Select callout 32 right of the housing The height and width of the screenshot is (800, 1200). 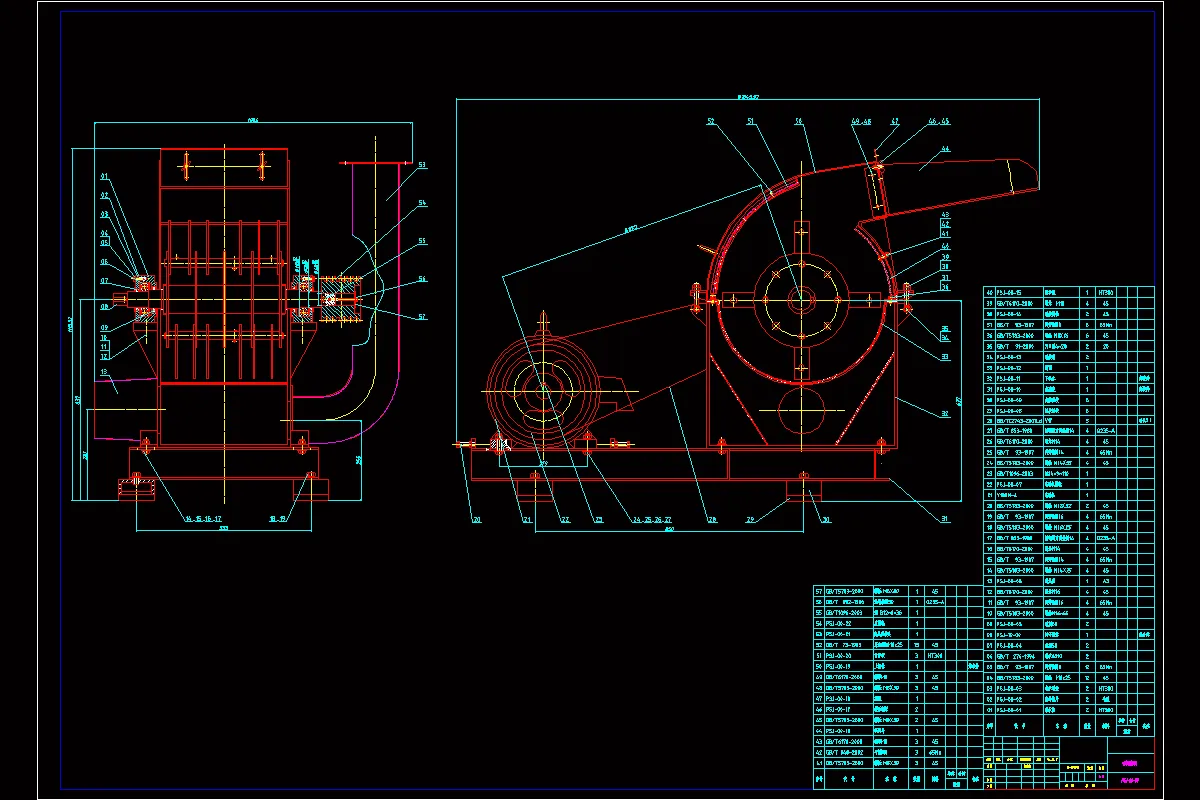[946, 412]
